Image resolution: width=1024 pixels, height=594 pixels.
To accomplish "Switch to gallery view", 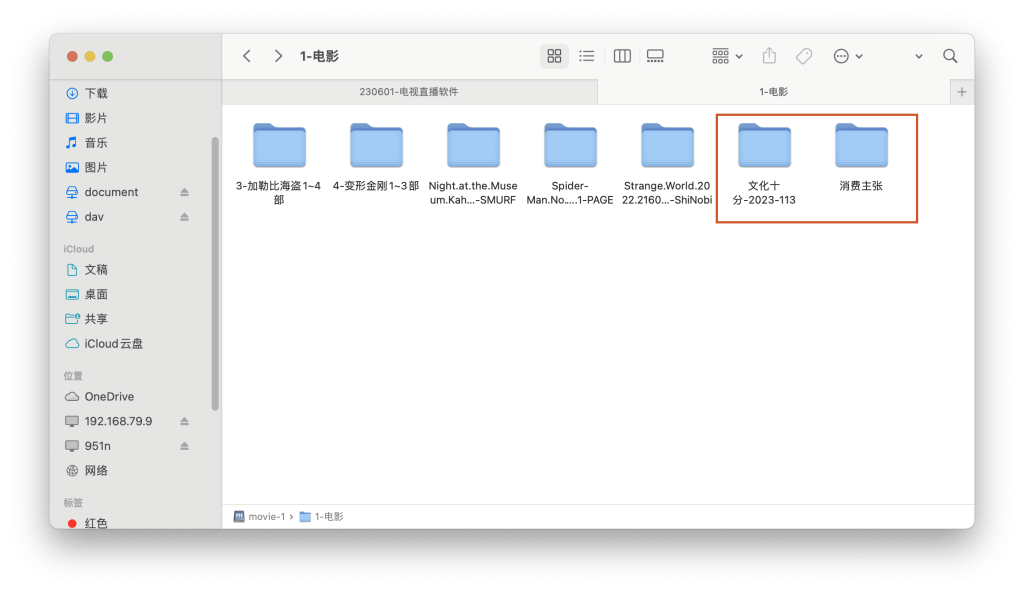I will (x=655, y=56).
